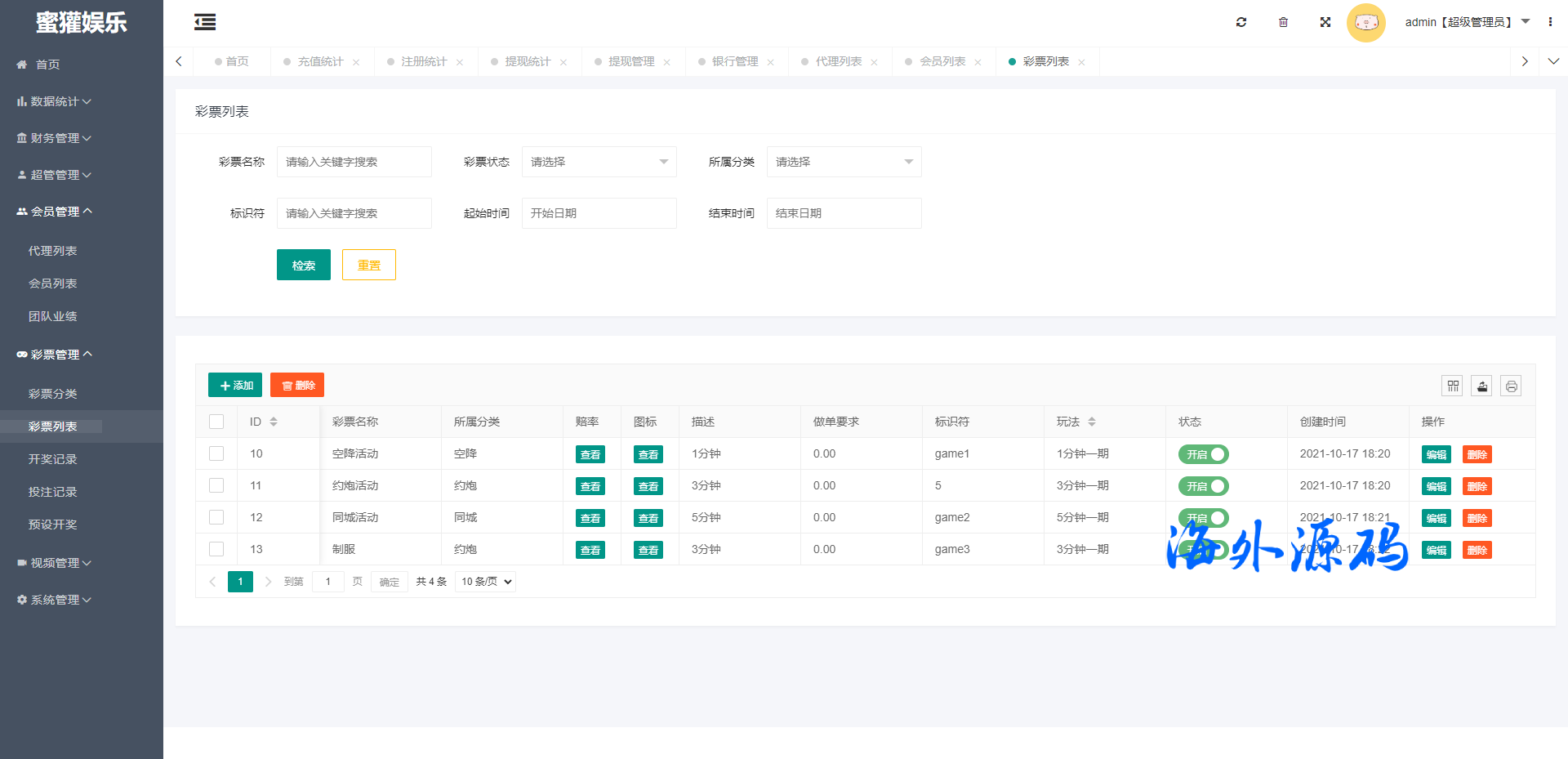This screenshot has height=759, width=1568.
Task: Click the export table icon
Action: click(1482, 386)
